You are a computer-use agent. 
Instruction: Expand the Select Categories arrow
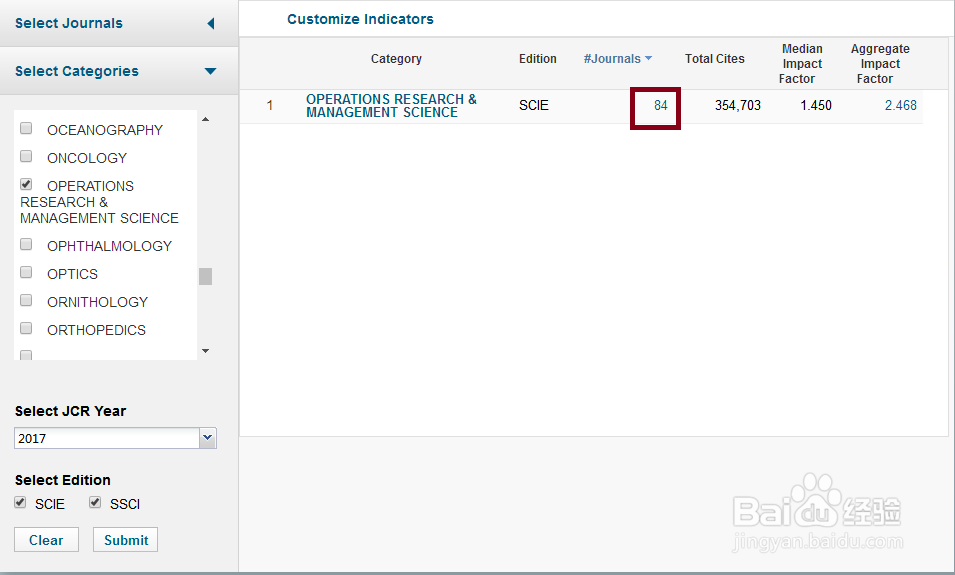click(x=210, y=71)
